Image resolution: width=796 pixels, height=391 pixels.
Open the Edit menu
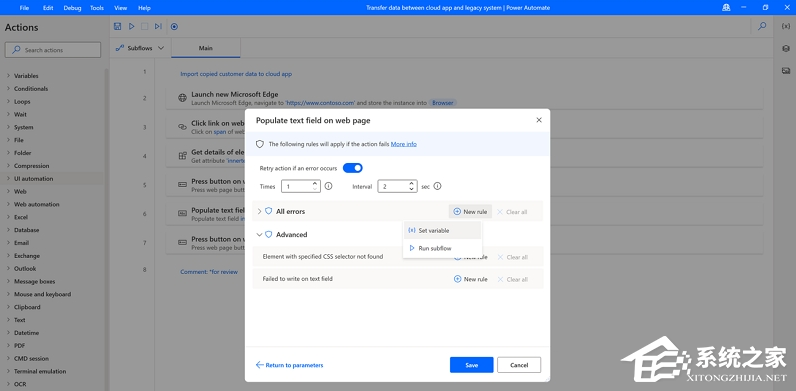pyautogui.click(x=48, y=8)
